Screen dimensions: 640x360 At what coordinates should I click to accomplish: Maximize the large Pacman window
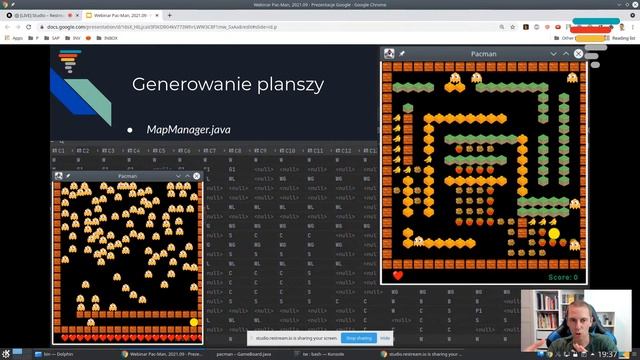point(566,53)
